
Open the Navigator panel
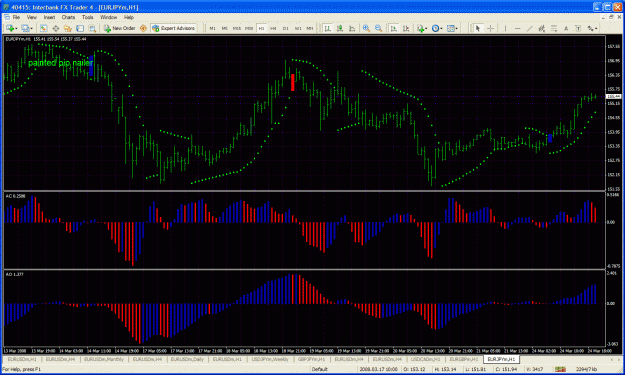pyautogui.click(x=68, y=28)
